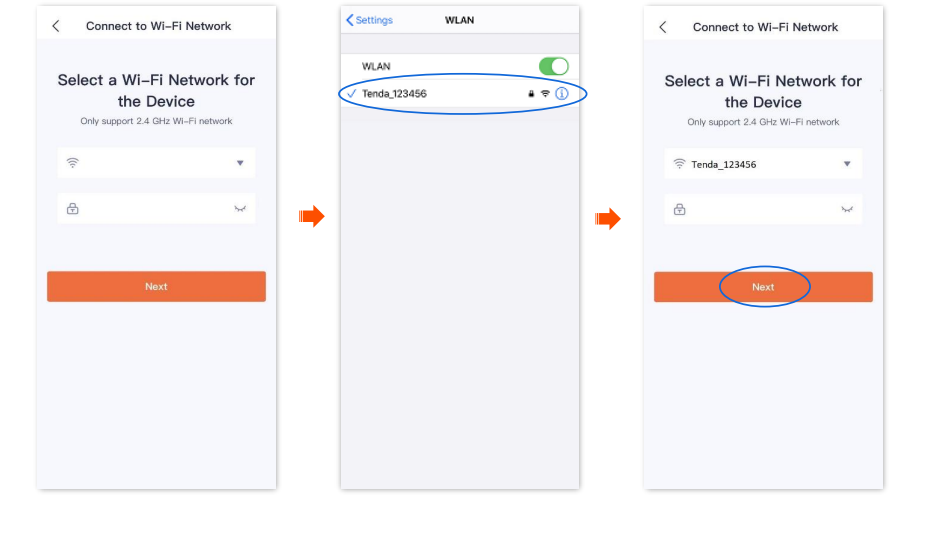This screenshot has width=932, height=541.
Task: Click Wi-Fi icon beside Tenda_123456 dropdown text
Action: coord(679,164)
